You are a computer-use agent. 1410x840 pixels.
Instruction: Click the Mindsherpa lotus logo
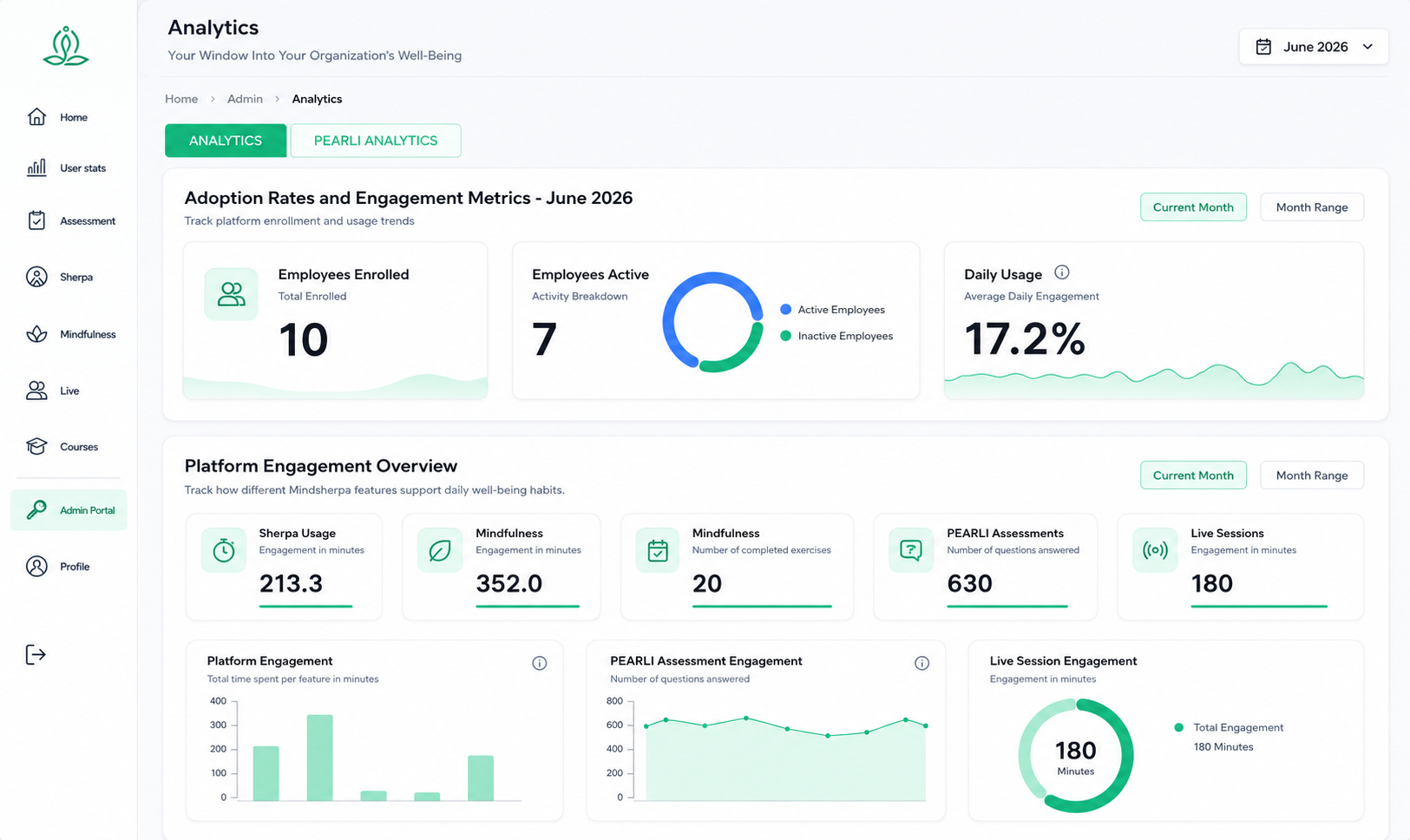[x=66, y=46]
